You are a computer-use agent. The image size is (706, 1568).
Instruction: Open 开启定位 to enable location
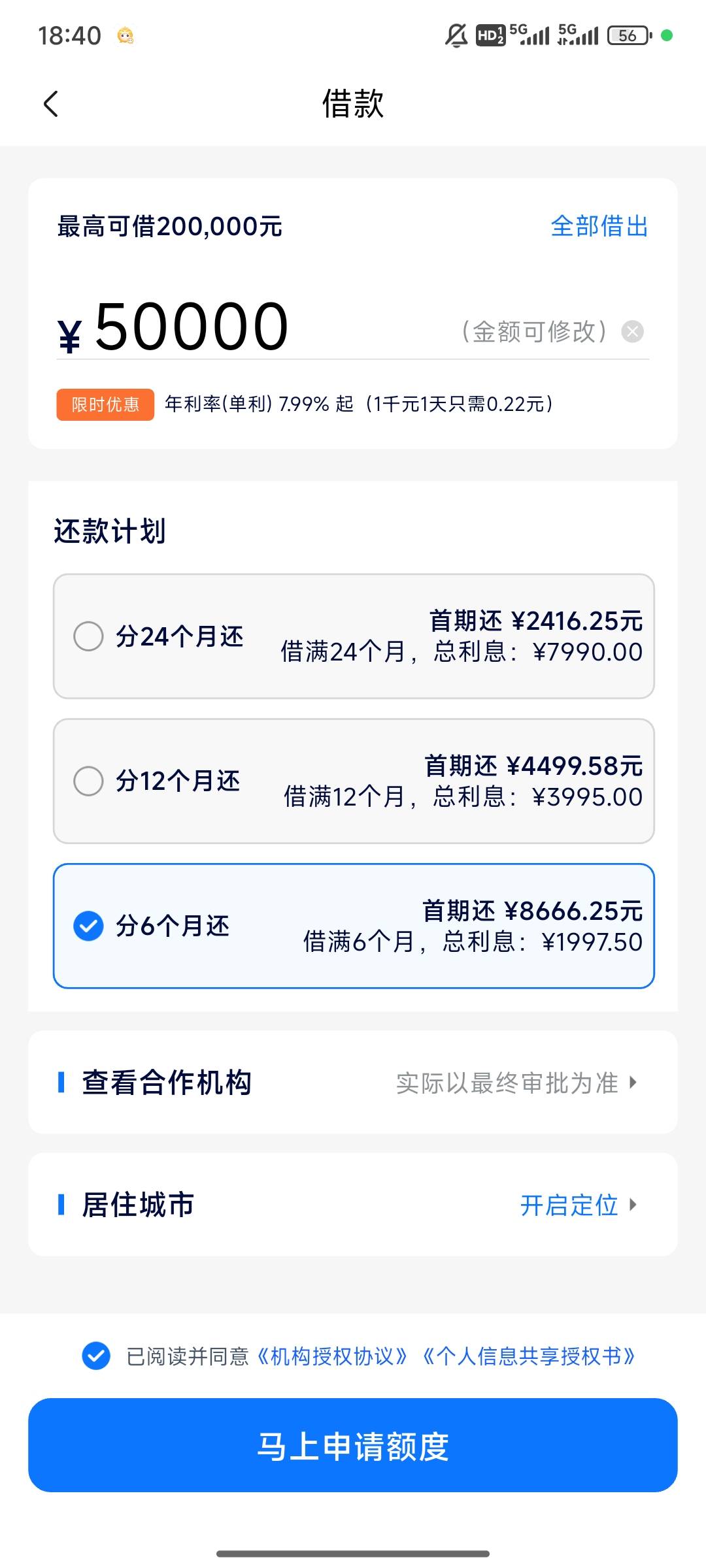coord(569,1205)
